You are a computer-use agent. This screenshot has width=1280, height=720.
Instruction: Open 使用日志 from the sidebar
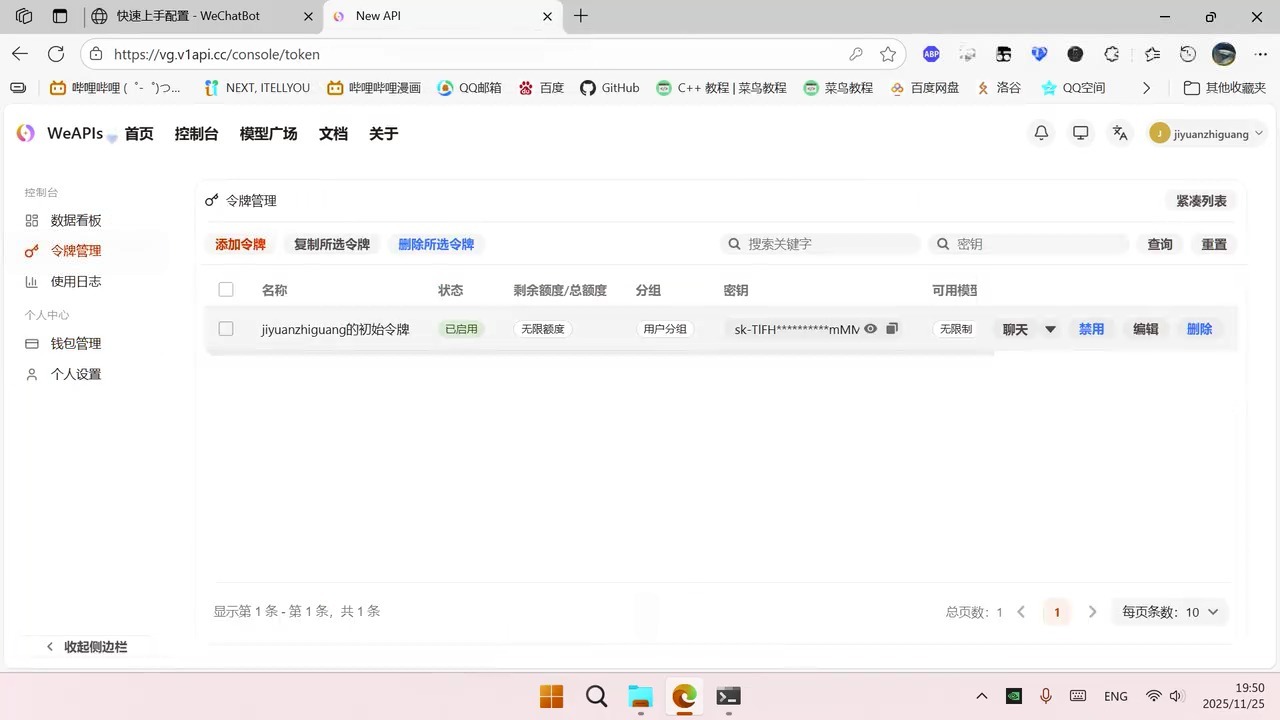76,281
